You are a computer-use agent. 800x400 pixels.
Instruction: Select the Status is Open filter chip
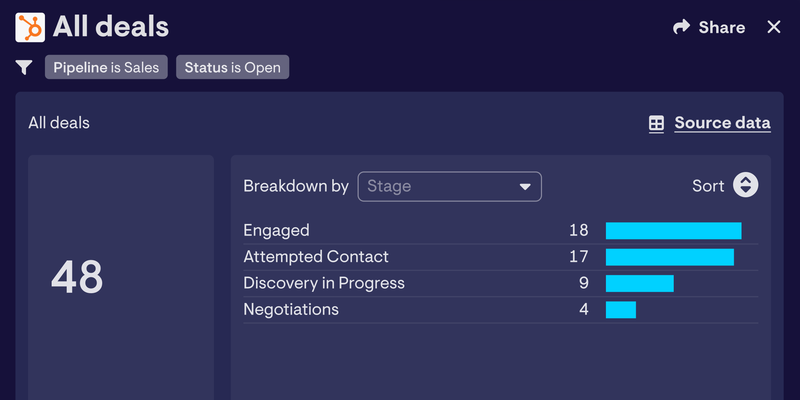[233, 67]
